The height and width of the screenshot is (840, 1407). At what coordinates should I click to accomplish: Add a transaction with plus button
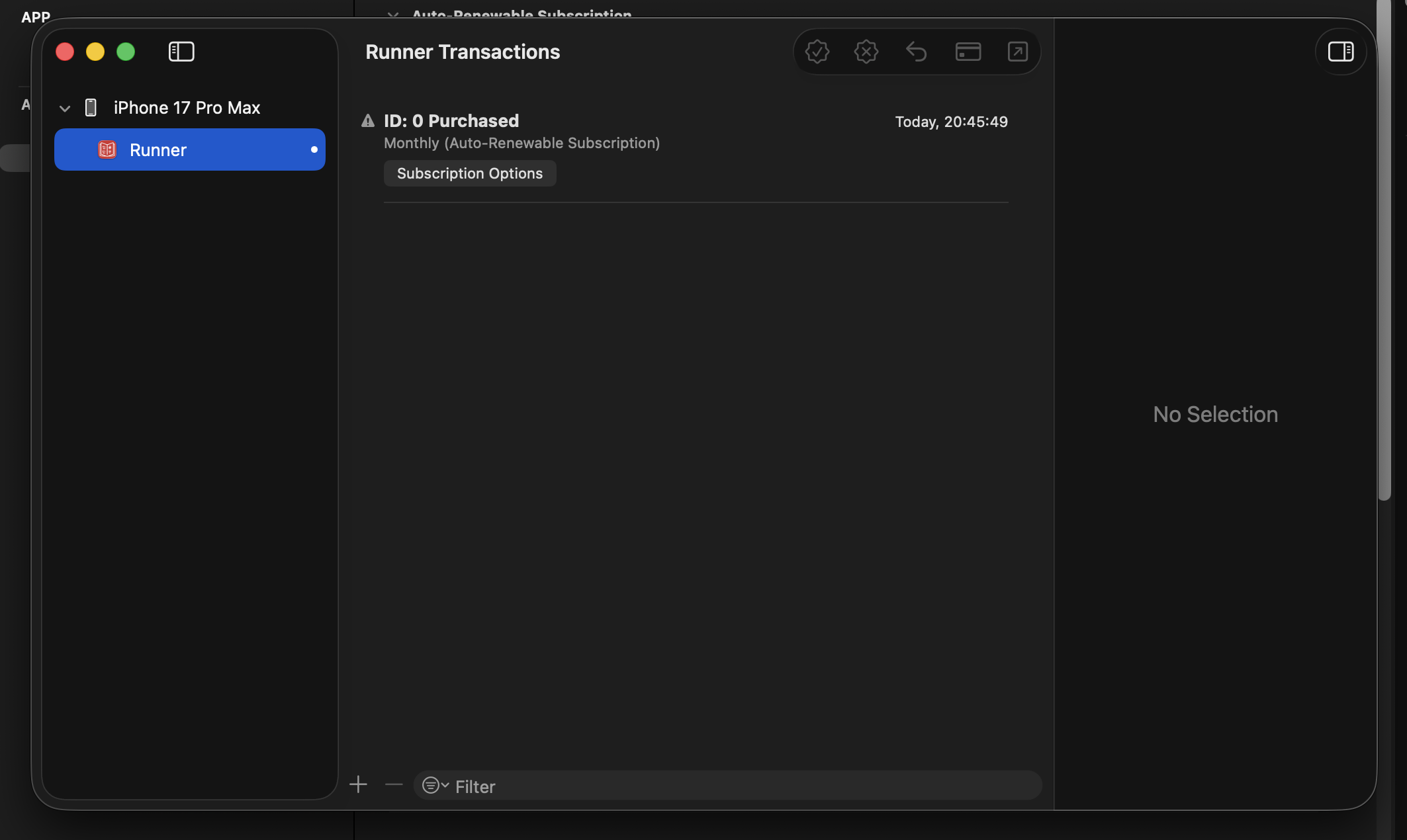358,785
